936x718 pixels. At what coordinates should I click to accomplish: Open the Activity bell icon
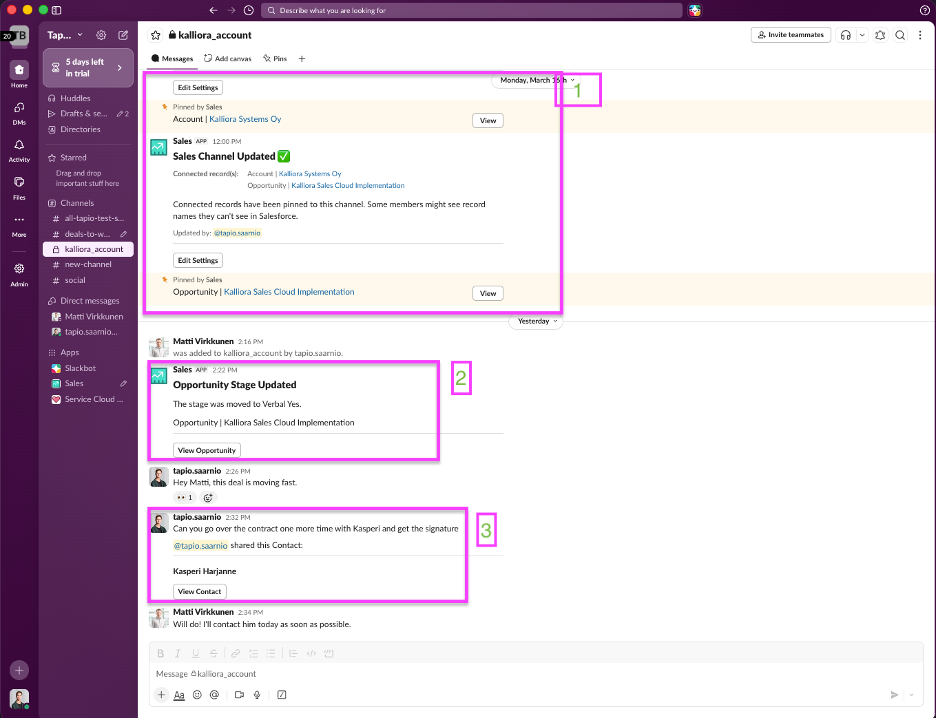[19, 145]
